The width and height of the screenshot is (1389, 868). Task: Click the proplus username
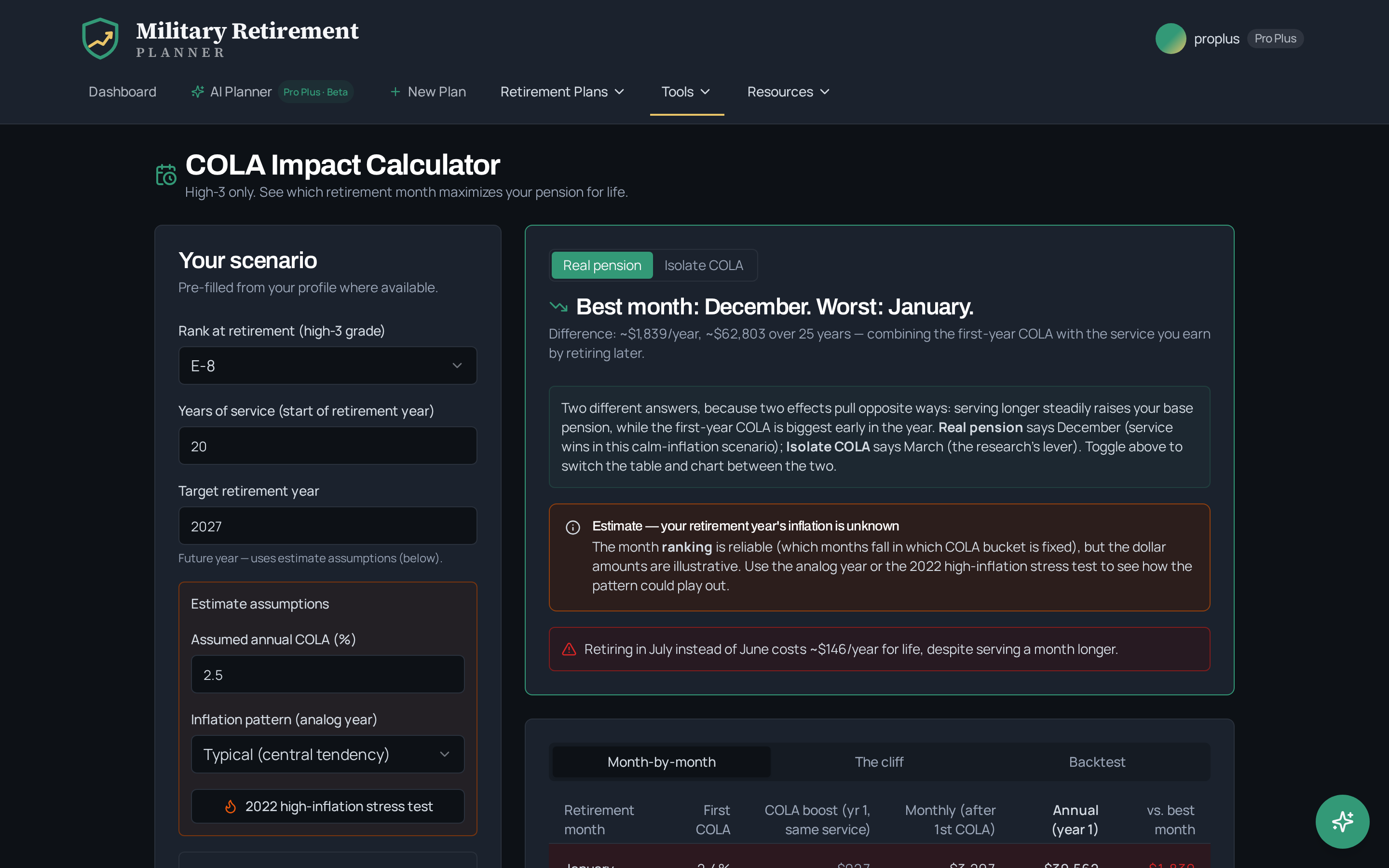point(1217,39)
